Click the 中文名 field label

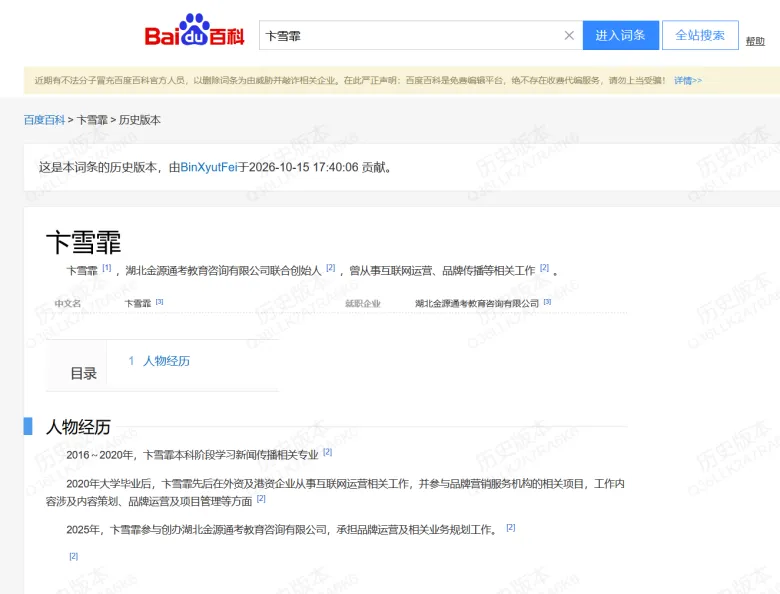(x=68, y=303)
